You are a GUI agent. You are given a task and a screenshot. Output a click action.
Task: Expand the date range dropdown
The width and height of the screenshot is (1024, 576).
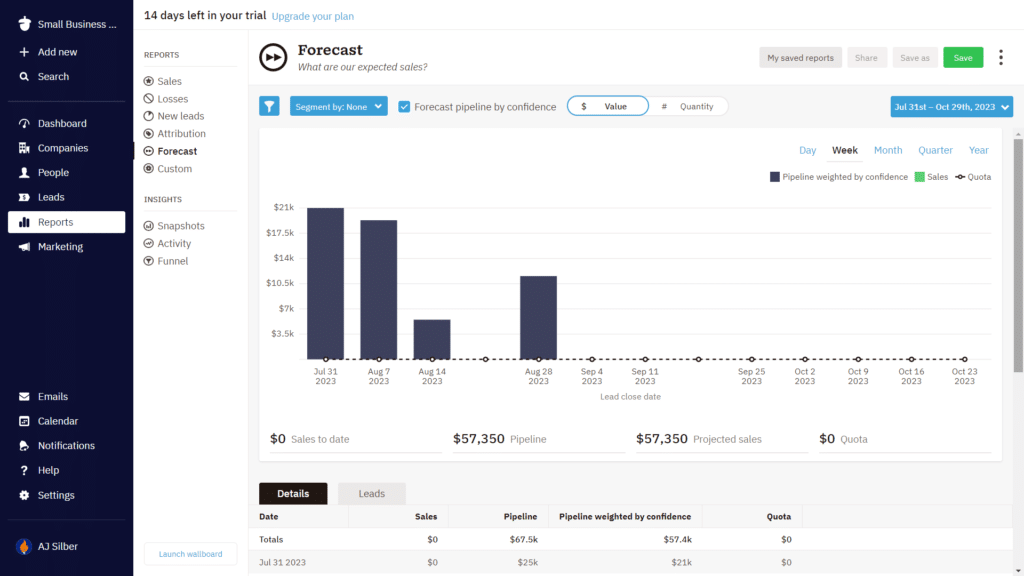click(x=951, y=107)
